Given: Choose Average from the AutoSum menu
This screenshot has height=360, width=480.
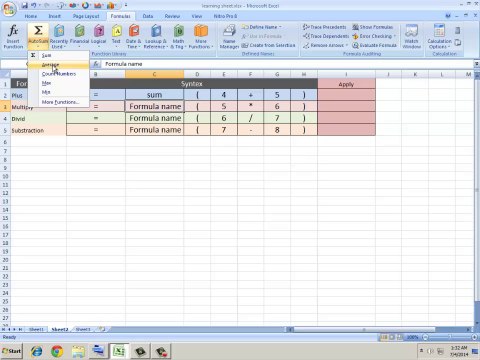Looking at the screenshot, I should pos(59,65).
